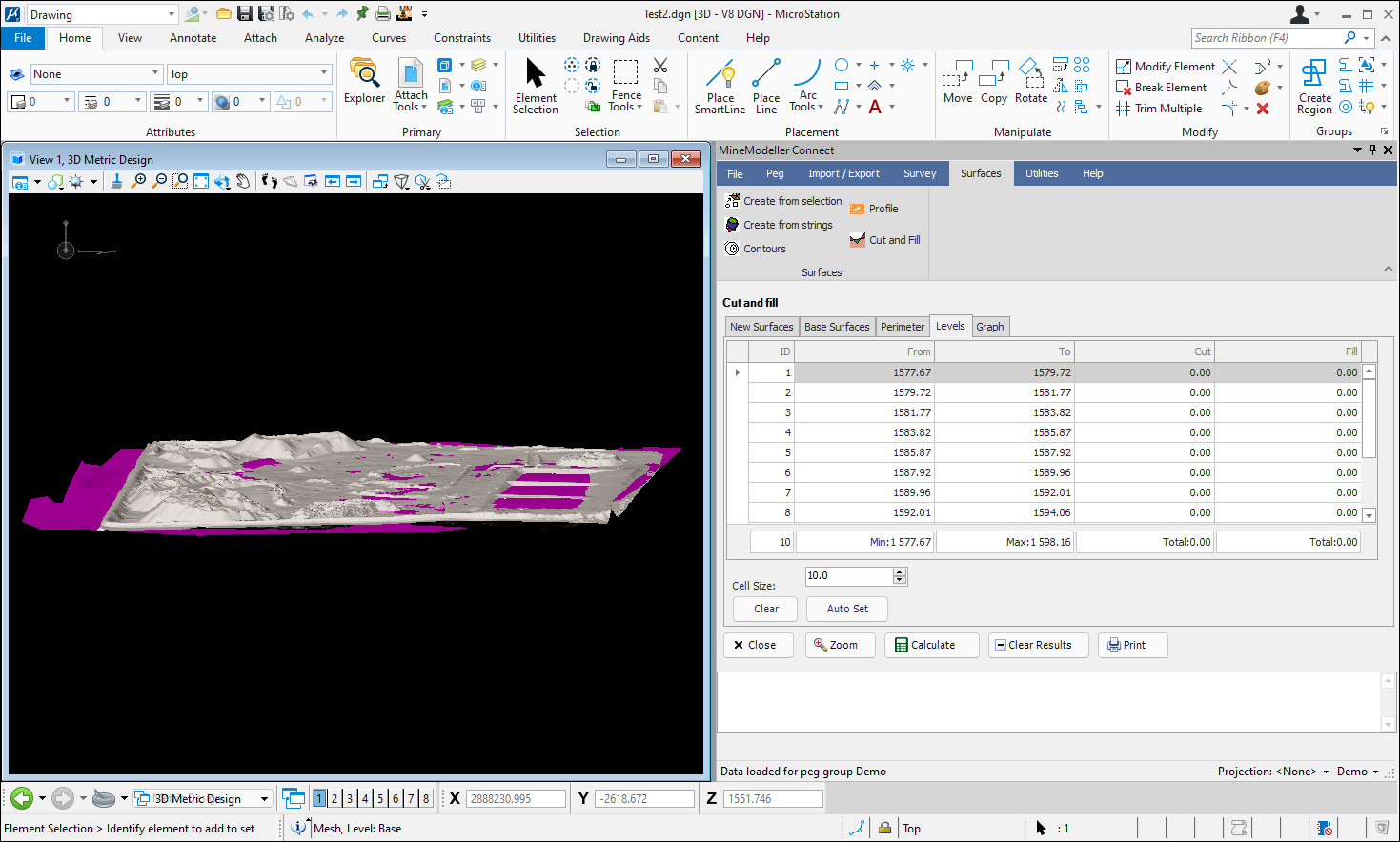Select the Element Selection tool

(536, 86)
